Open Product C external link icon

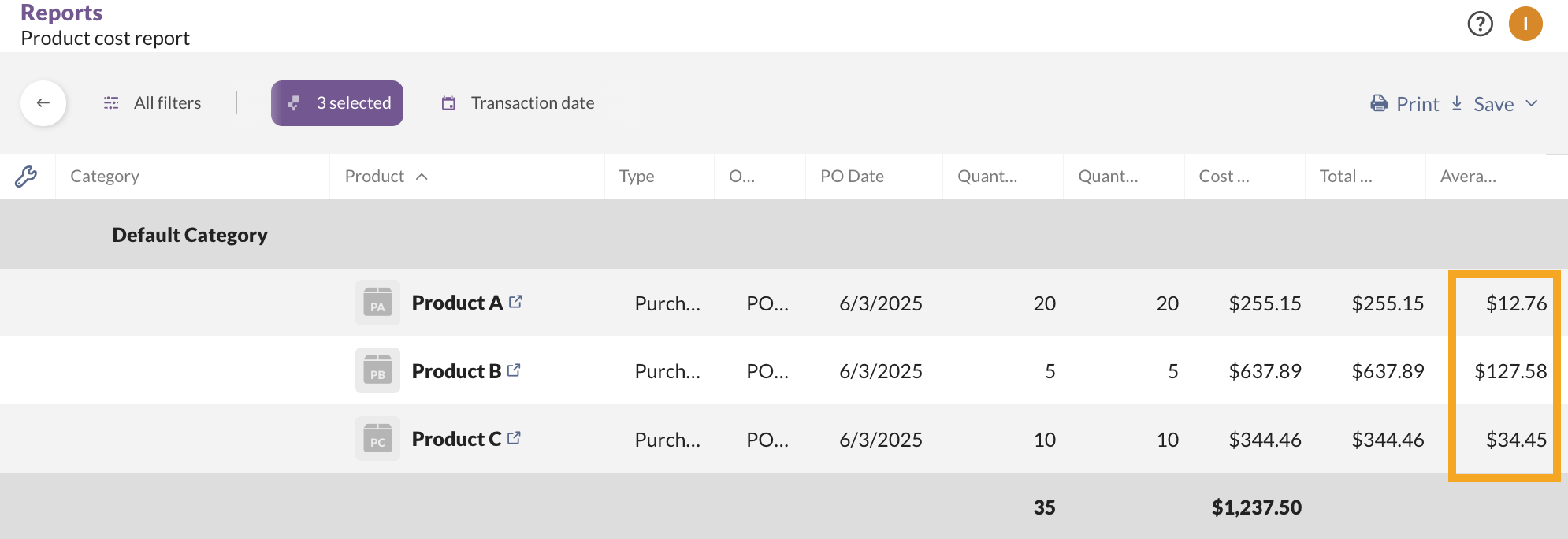point(514,437)
